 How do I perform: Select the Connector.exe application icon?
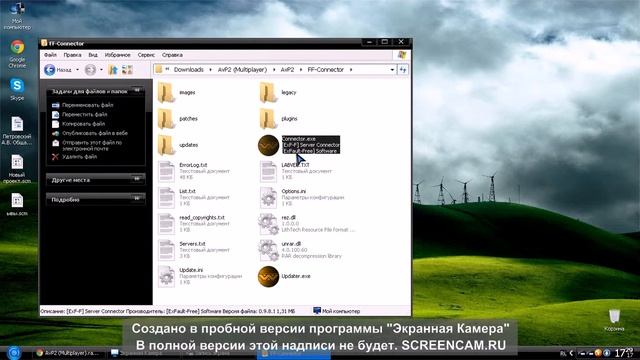click(x=268, y=145)
